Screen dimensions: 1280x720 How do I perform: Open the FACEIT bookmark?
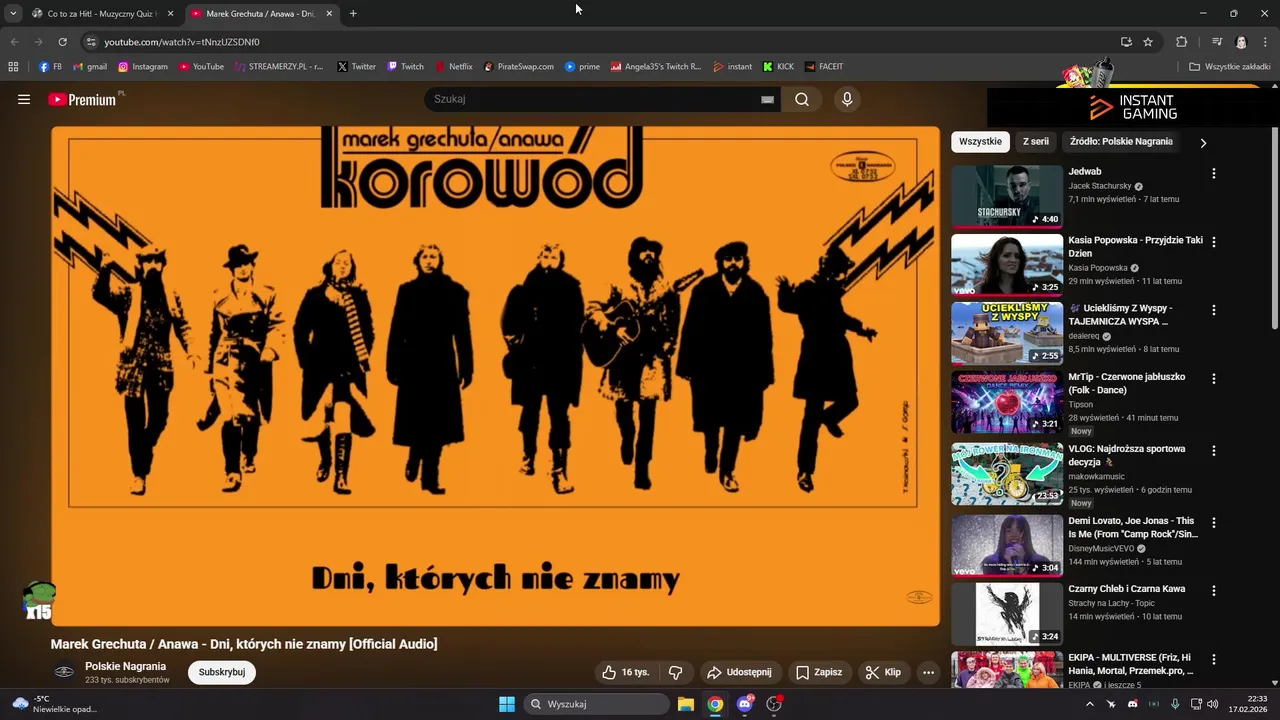point(824,67)
